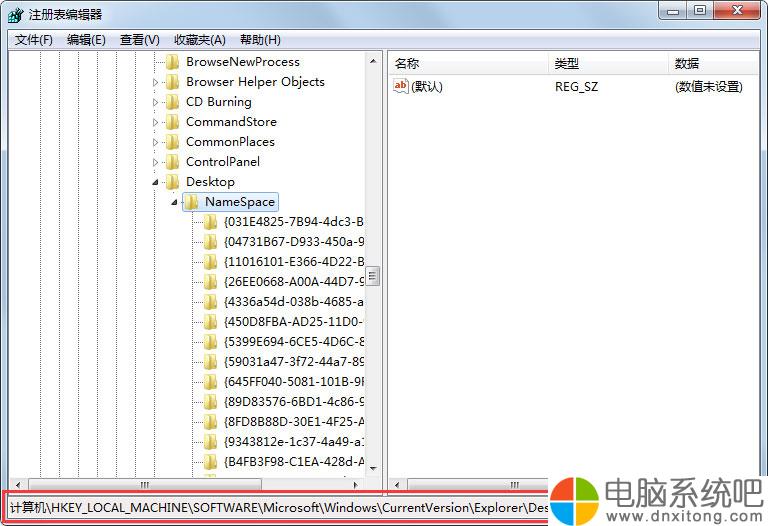
Task: Select the NameSpace key name
Action: click(240, 202)
